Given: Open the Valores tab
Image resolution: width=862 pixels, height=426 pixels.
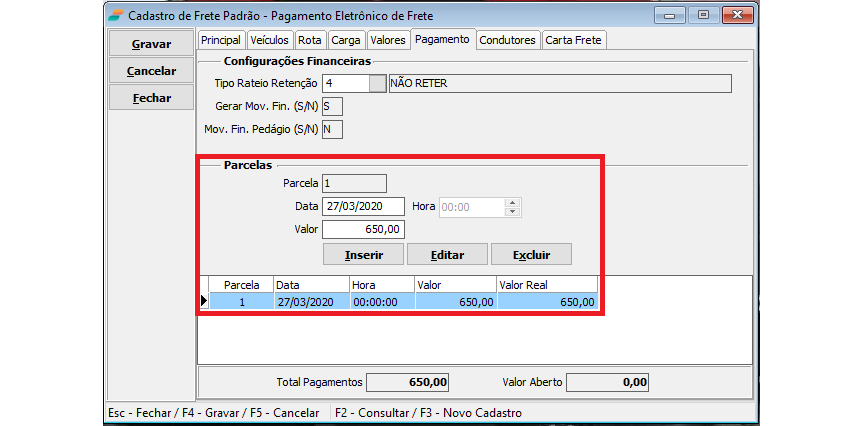Looking at the screenshot, I should point(387,40).
